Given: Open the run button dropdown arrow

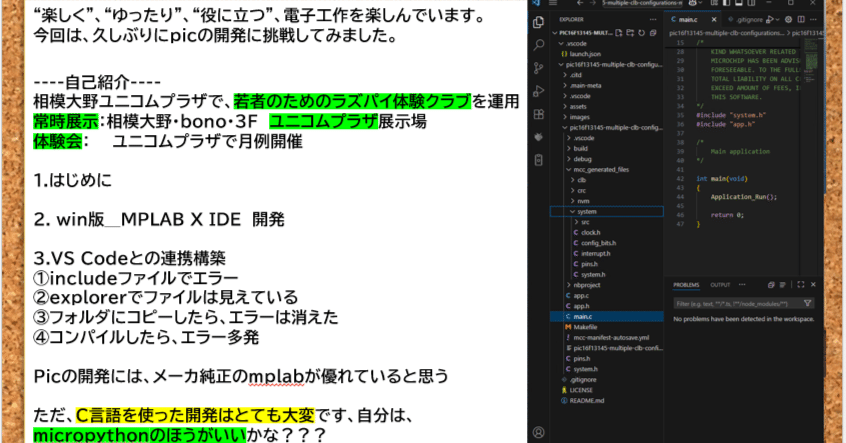Looking at the screenshot, I should tap(777, 19).
